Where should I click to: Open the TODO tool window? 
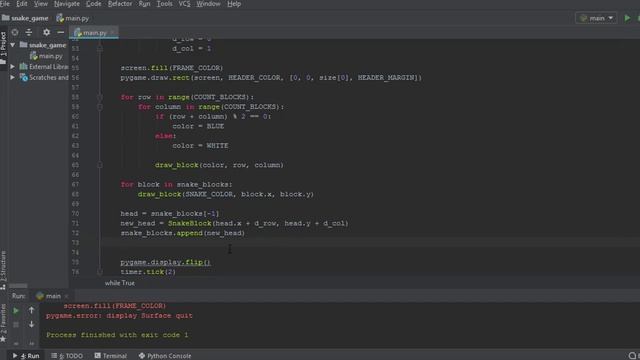[x=67, y=356]
